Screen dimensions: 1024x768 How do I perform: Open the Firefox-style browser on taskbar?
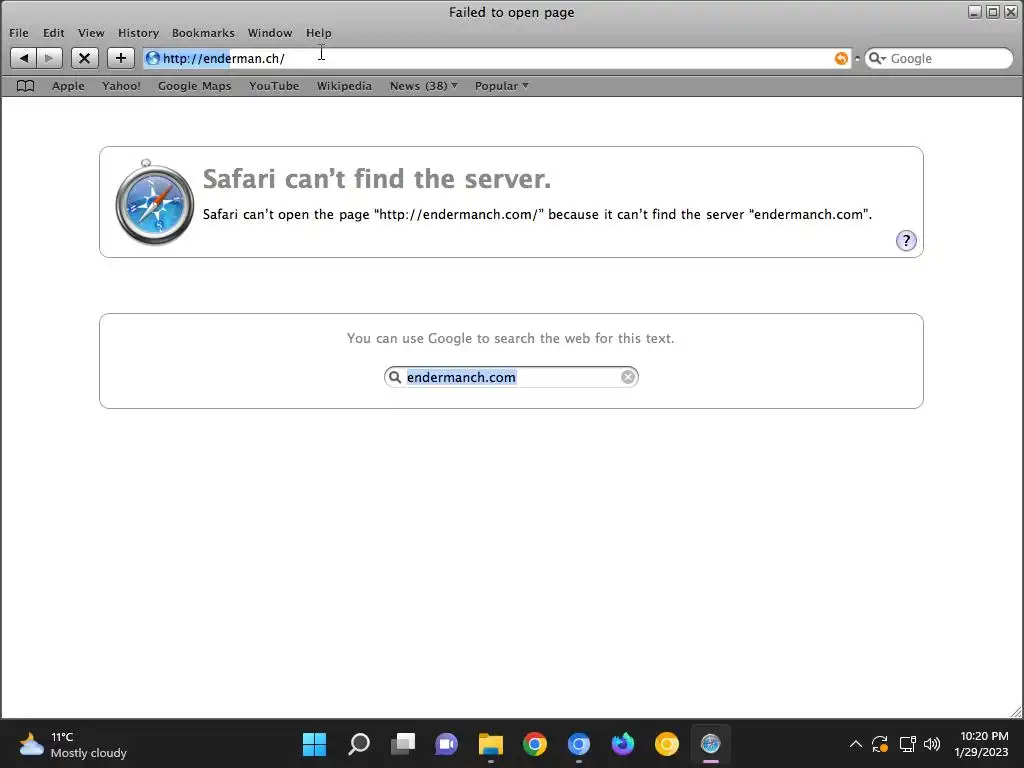(x=622, y=744)
